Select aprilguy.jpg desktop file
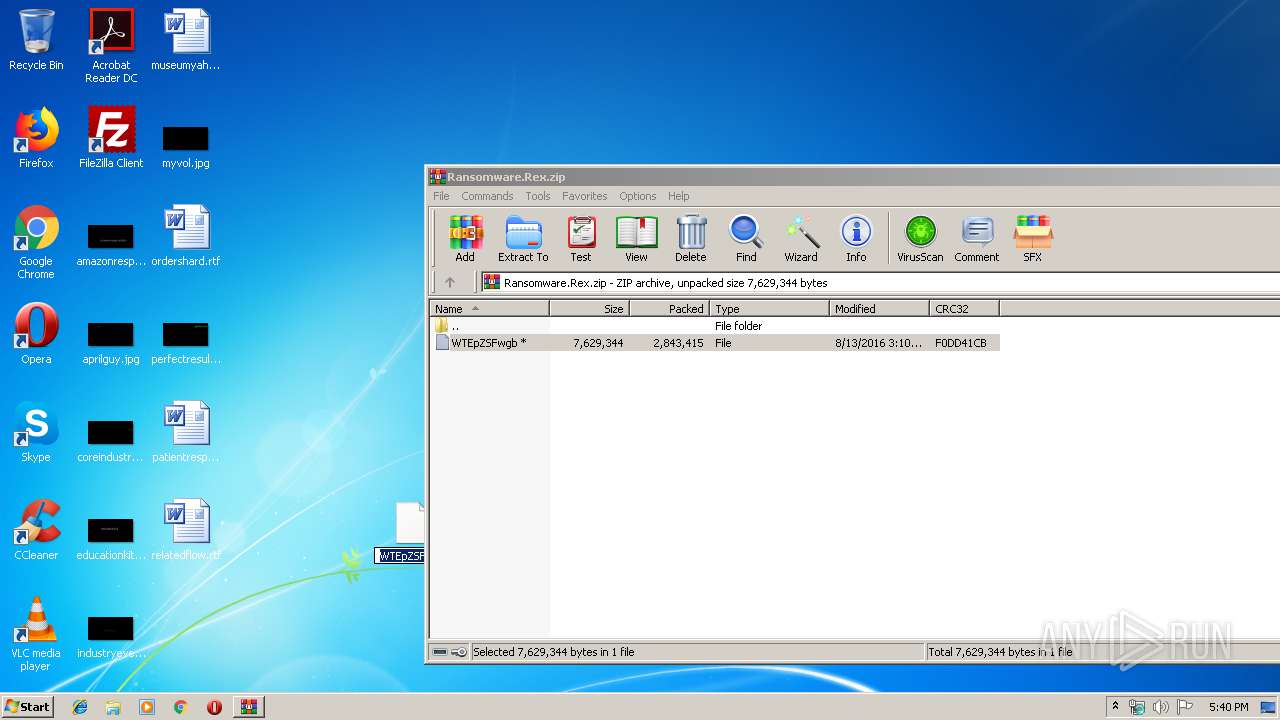1280x720 pixels. point(111,342)
